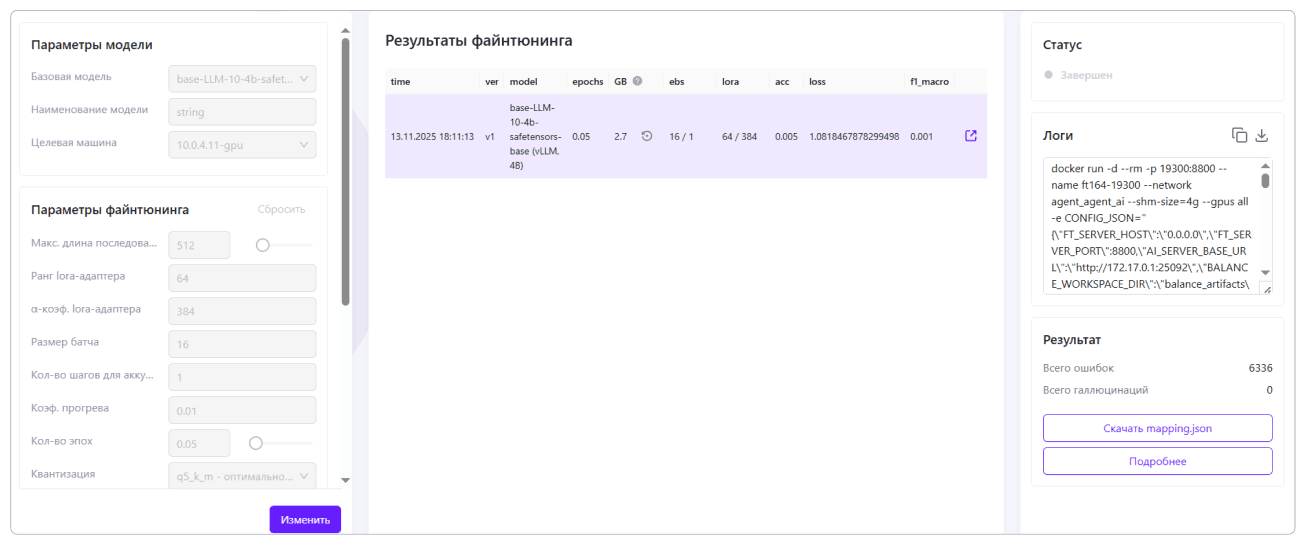Open the result row's external link icon
The height and width of the screenshot is (543, 1304).
970,136
